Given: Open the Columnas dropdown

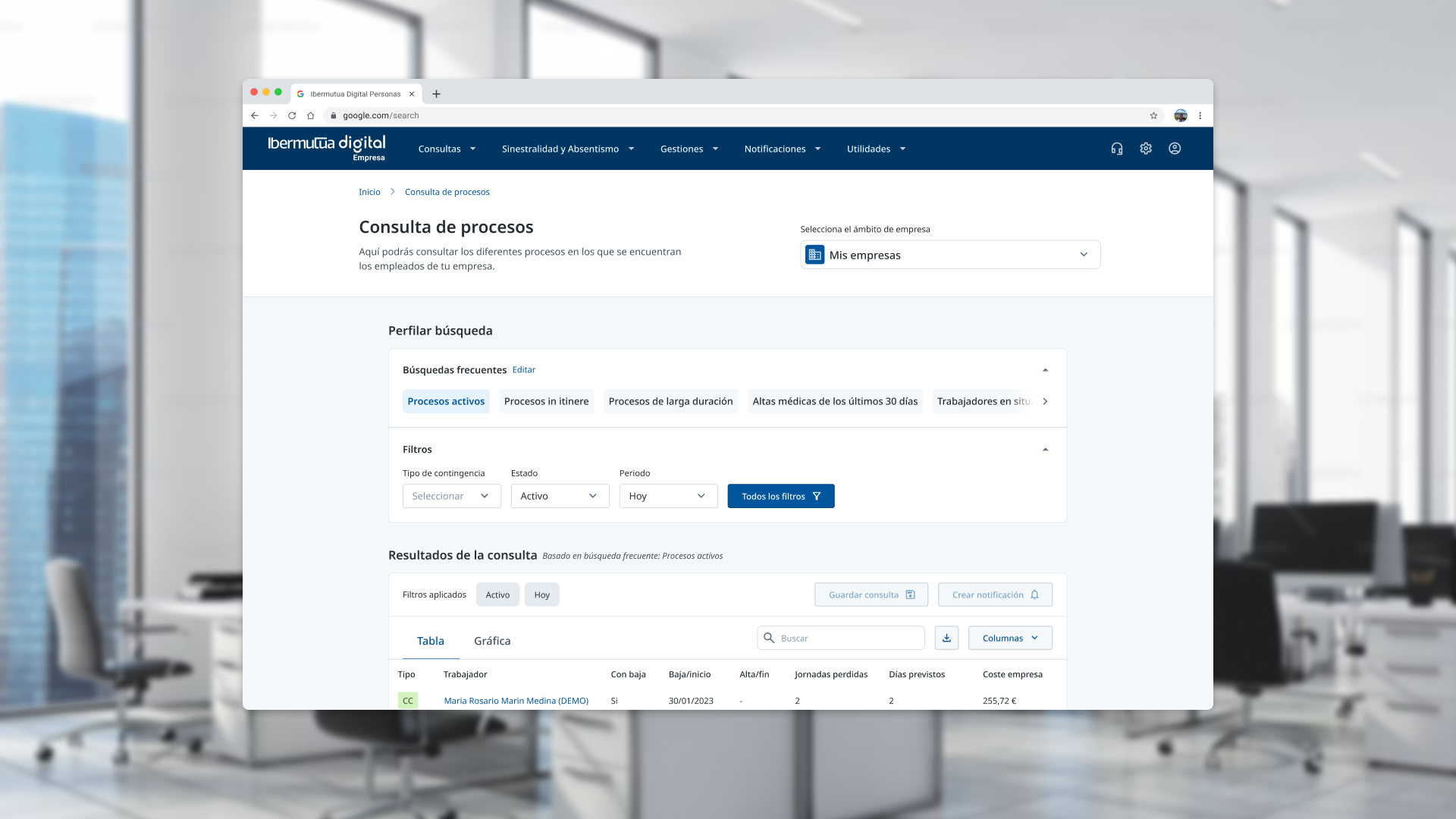Looking at the screenshot, I should pyautogui.click(x=1010, y=638).
